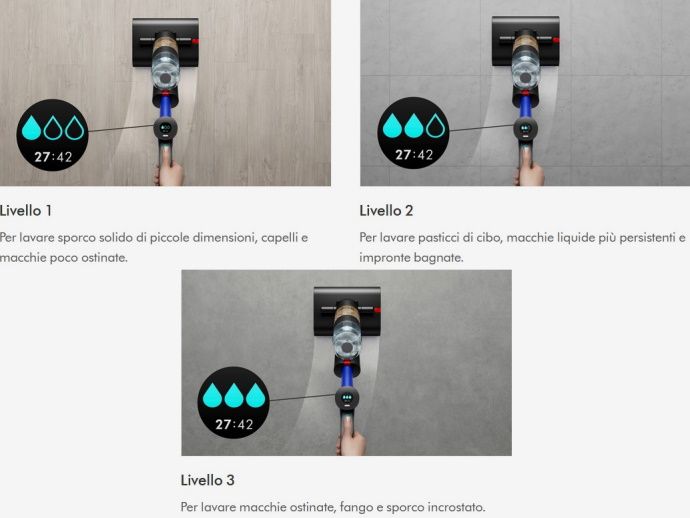Image resolution: width=690 pixels, height=518 pixels.
Task: Select the Livello 3 heading
Action: tap(207, 480)
